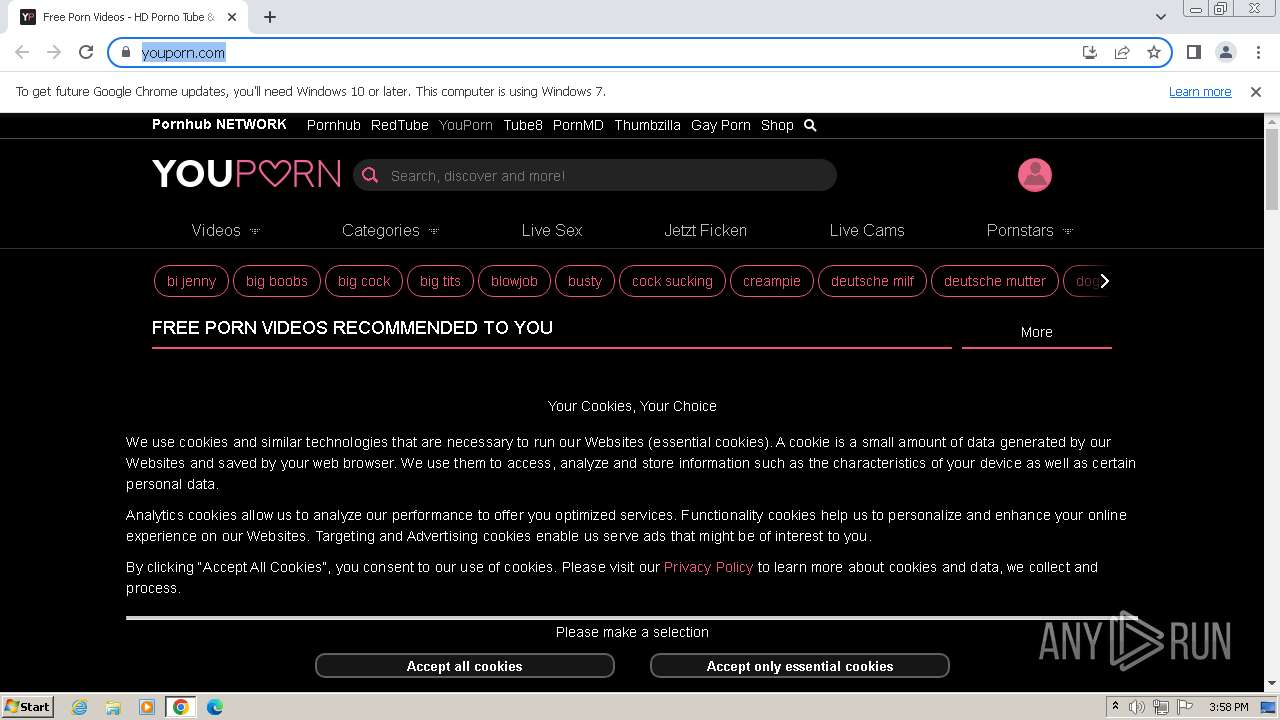The width and height of the screenshot is (1280, 720).
Task: Click the install/download icon in the address bar
Action: [1090, 52]
